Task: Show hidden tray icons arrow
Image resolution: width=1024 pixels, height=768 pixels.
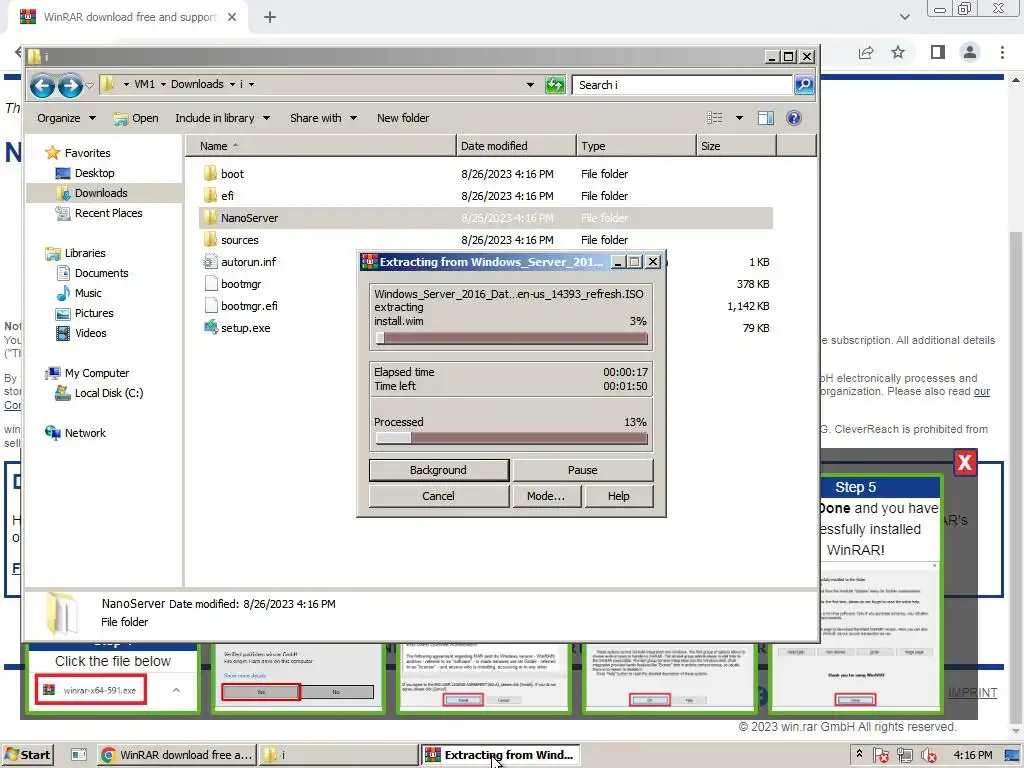Action: point(859,754)
